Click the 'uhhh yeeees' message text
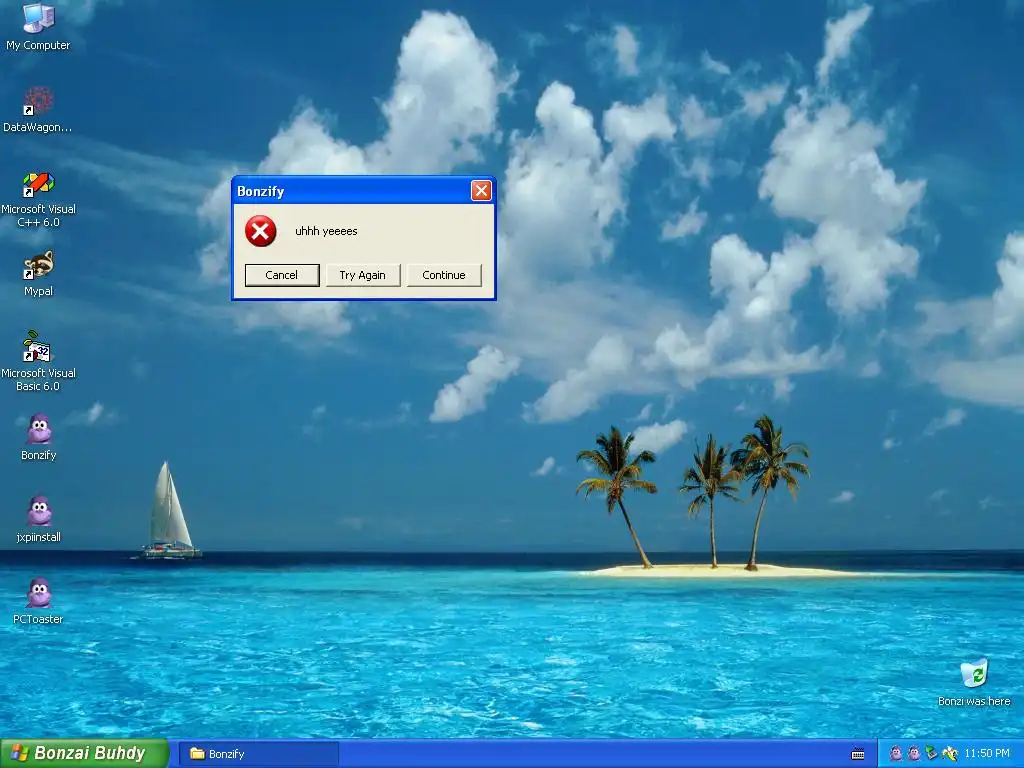1024x768 pixels. 326,231
